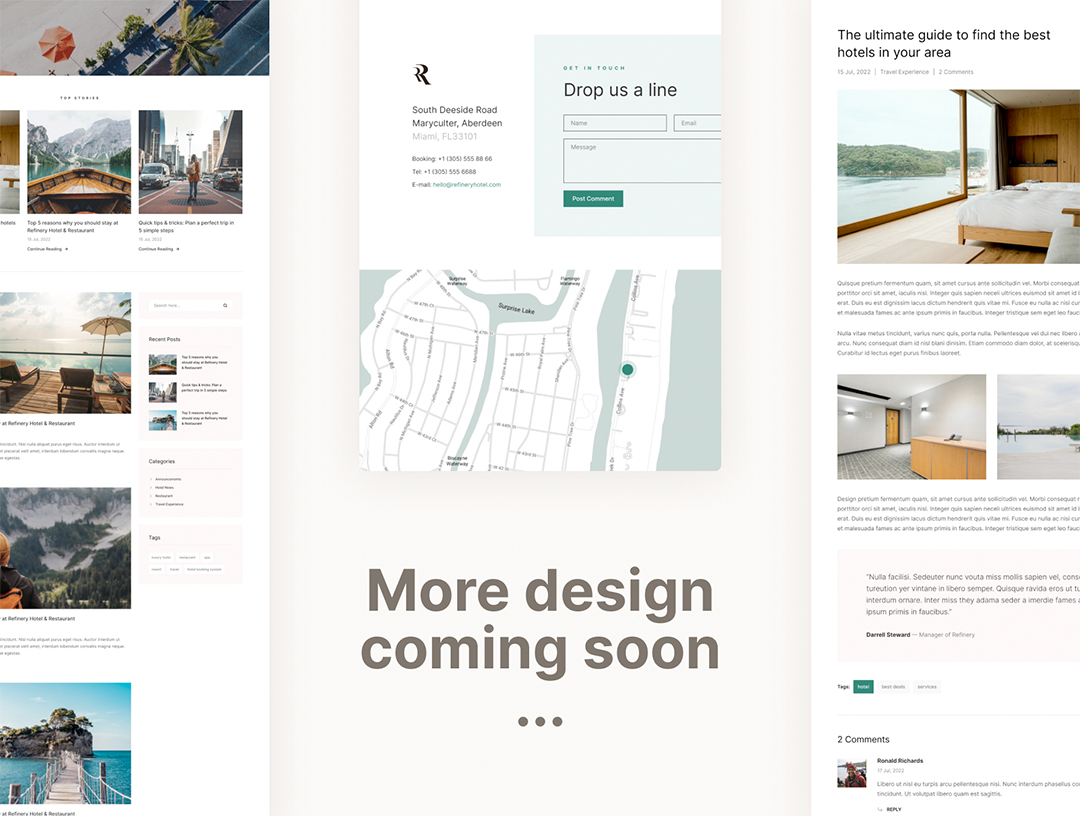Click the green map location pin
This screenshot has height=816, width=1080.
click(627, 370)
